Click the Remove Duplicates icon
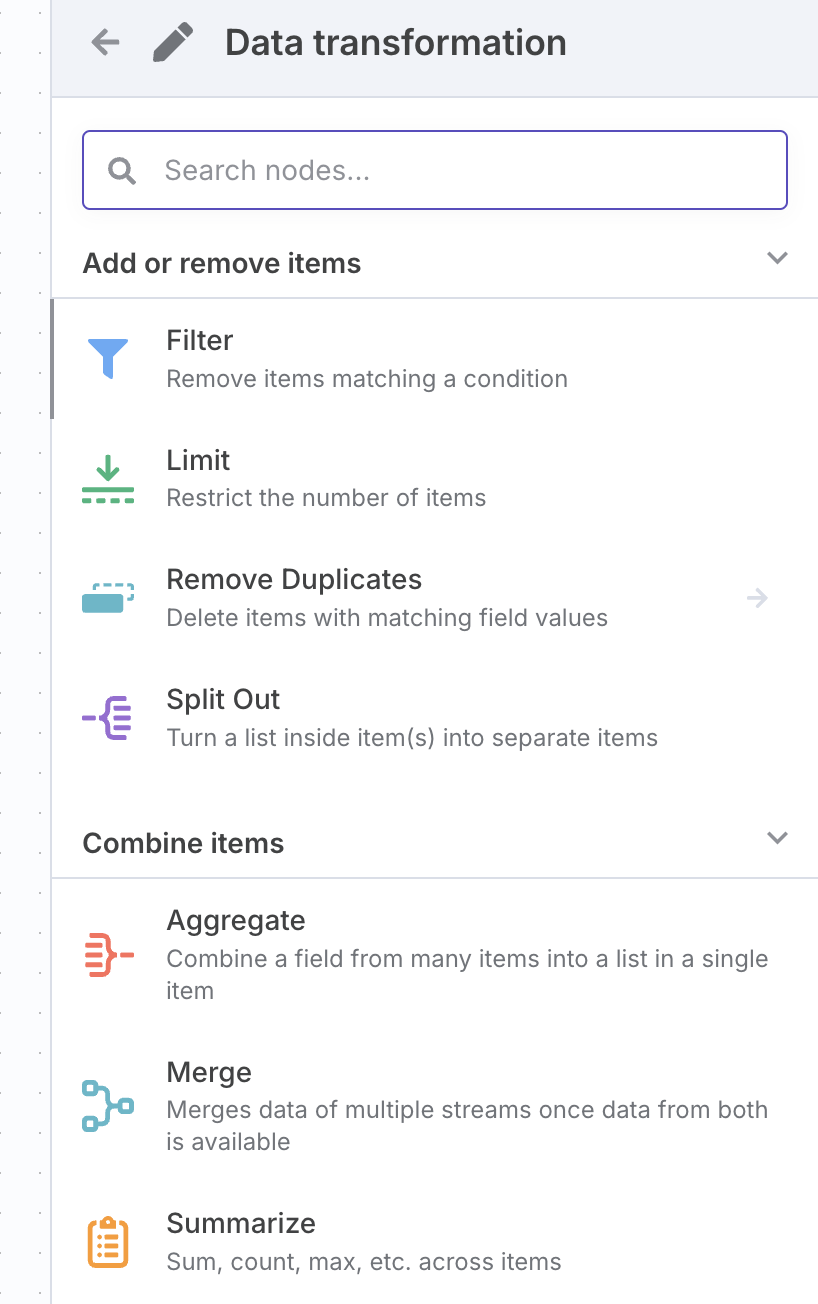This screenshot has width=818, height=1304. pos(108,598)
